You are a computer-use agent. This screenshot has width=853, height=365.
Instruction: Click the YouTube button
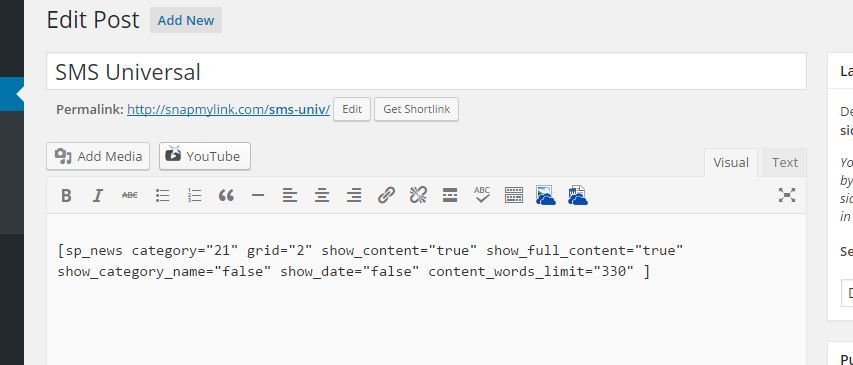205,156
